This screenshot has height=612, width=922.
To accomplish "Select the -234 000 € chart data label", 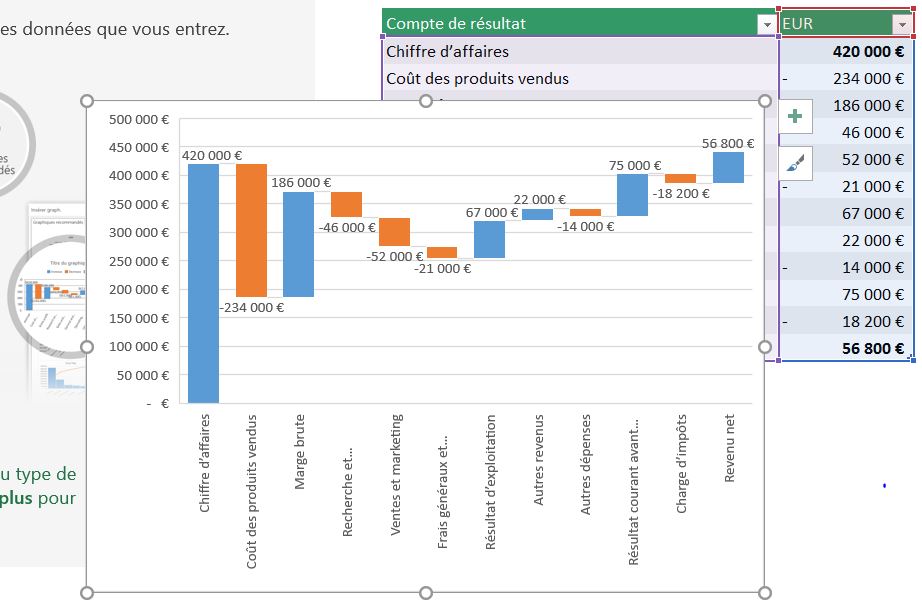I will click(252, 307).
